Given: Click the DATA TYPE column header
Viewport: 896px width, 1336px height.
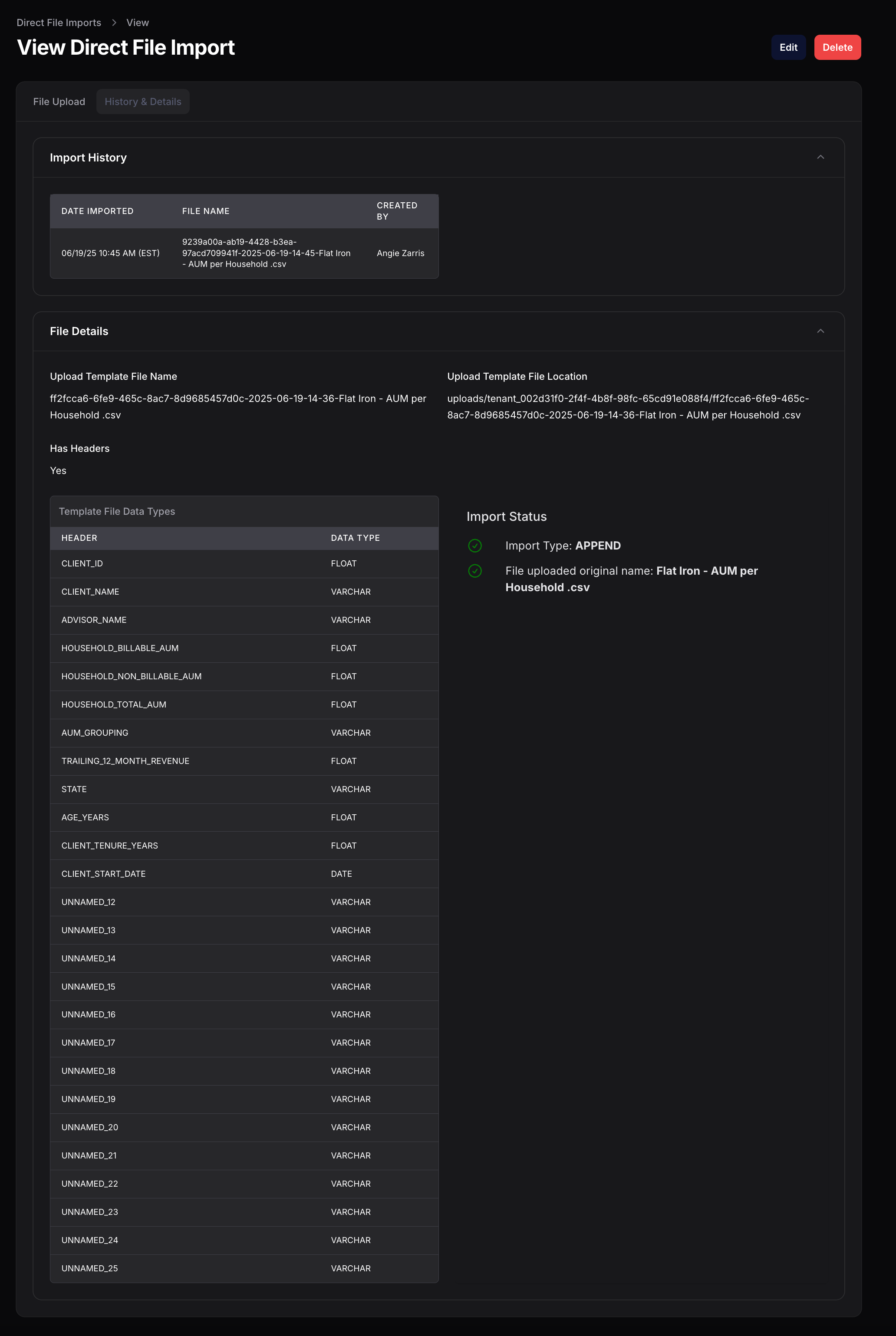Looking at the screenshot, I should 355,537.
